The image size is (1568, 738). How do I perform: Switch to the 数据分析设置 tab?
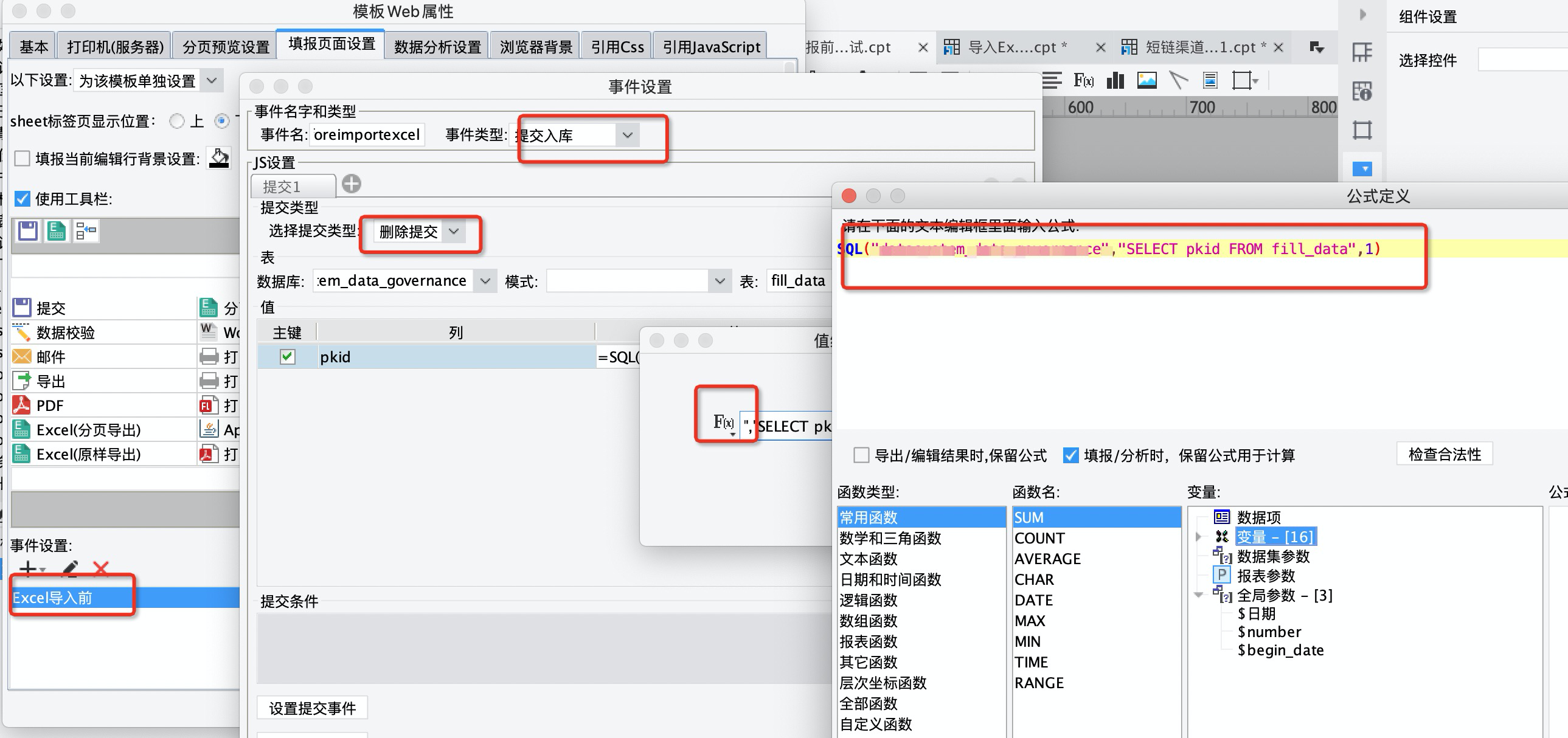[x=437, y=47]
